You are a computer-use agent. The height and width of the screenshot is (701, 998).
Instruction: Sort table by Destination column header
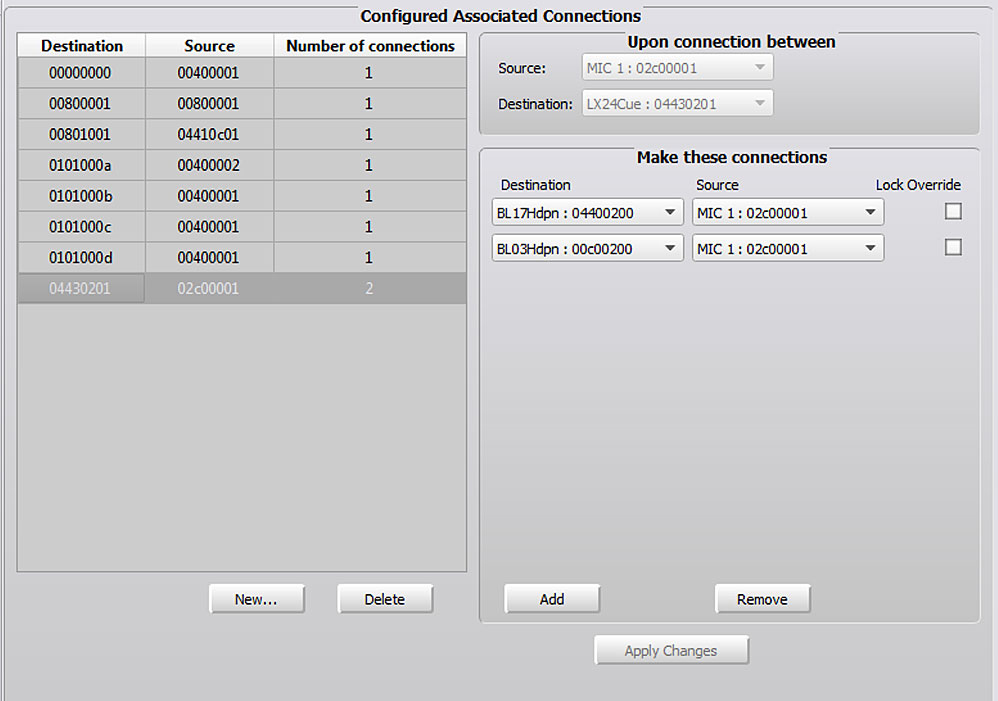click(82, 46)
